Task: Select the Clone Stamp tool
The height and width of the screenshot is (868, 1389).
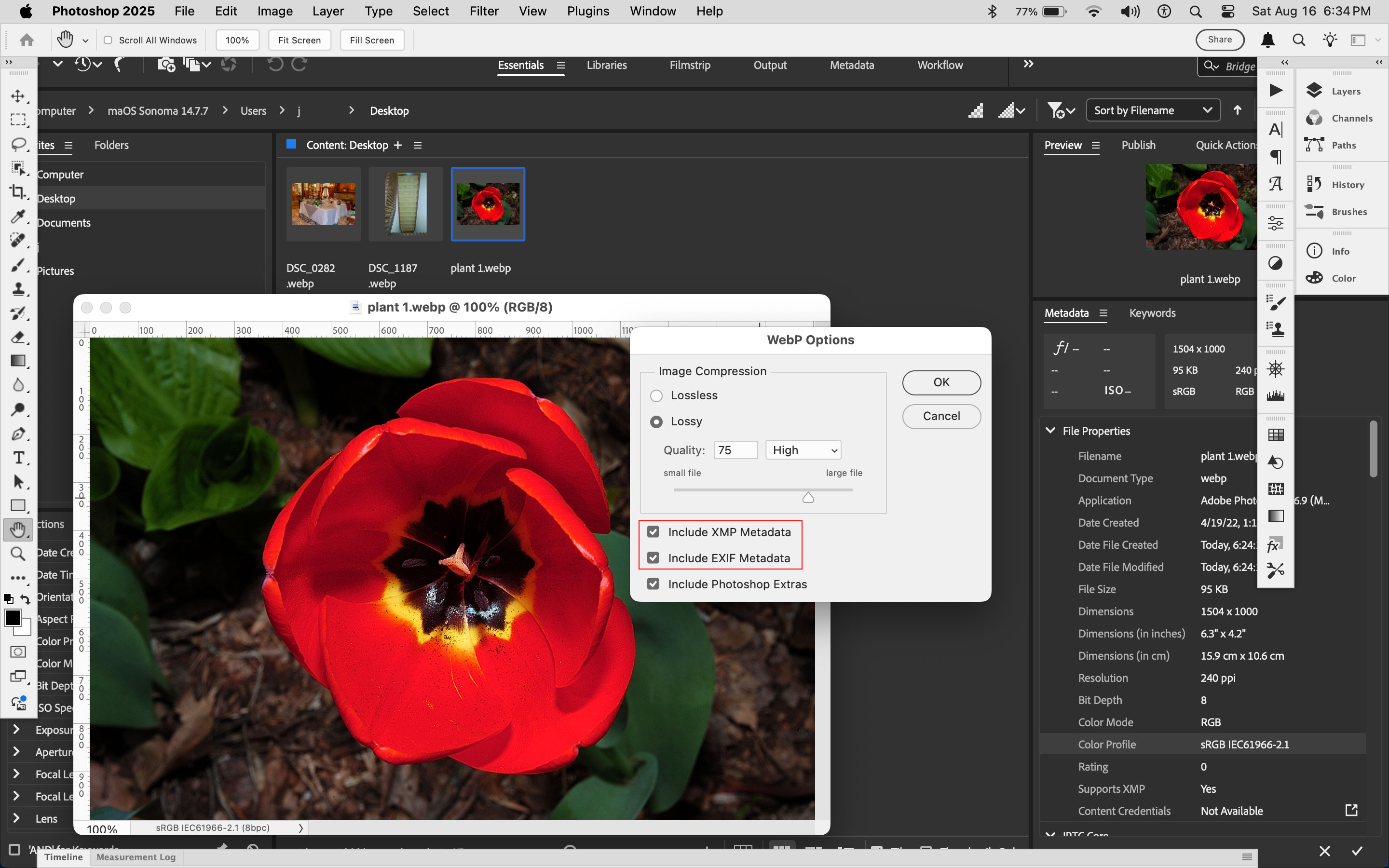Action: click(x=19, y=289)
